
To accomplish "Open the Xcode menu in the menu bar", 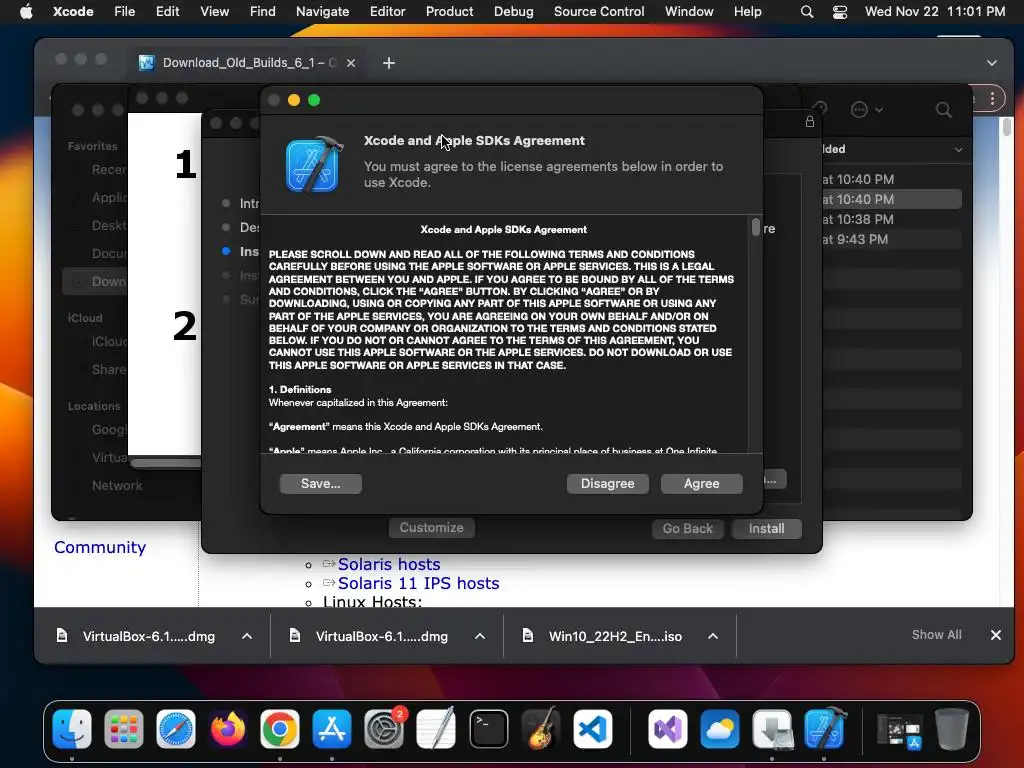I will tap(73, 11).
